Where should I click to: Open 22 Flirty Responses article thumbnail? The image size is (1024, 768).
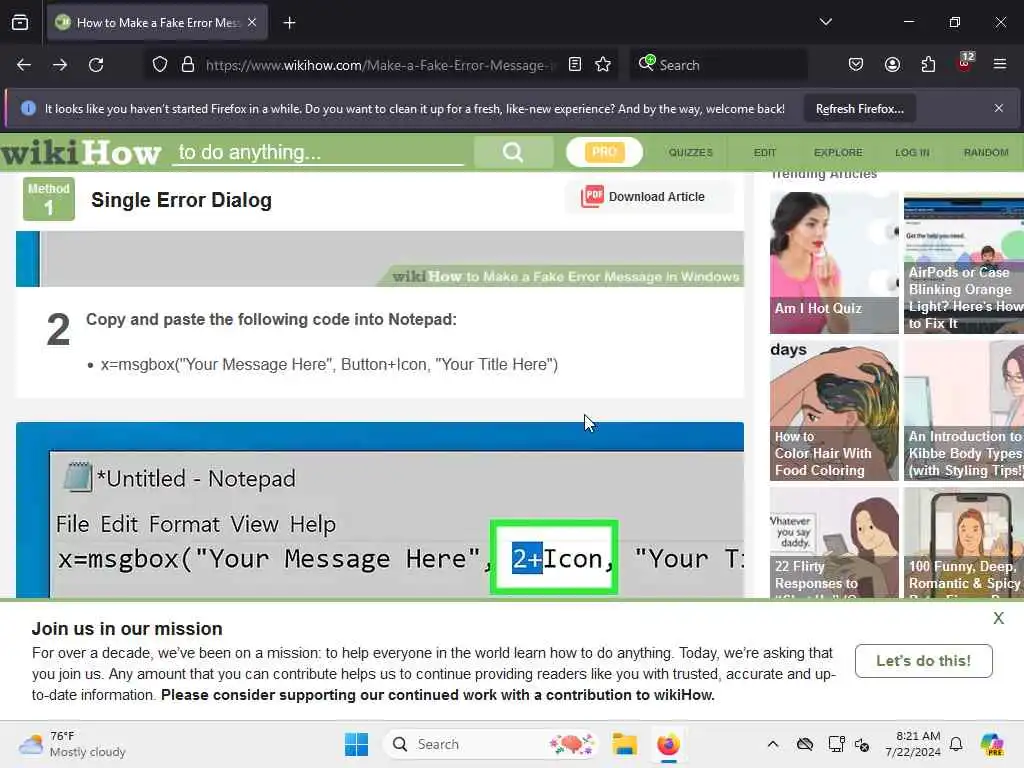pyautogui.click(x=834, y=542)
